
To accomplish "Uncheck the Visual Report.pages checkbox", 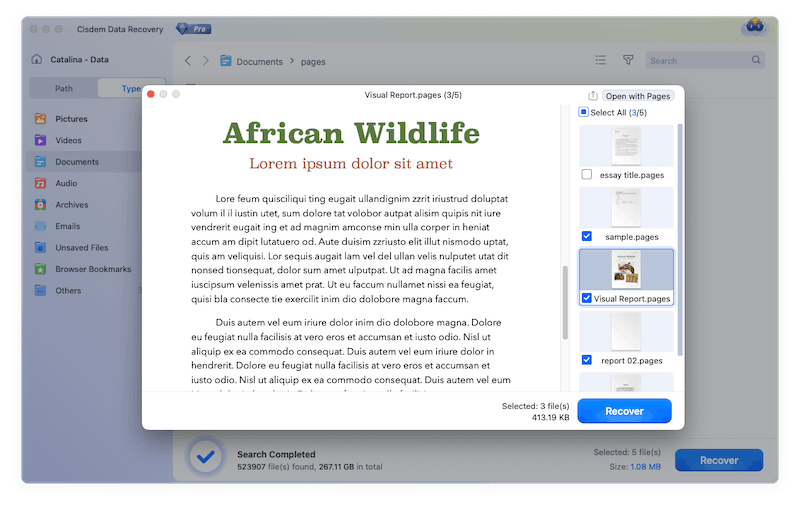I will [587, 298].
